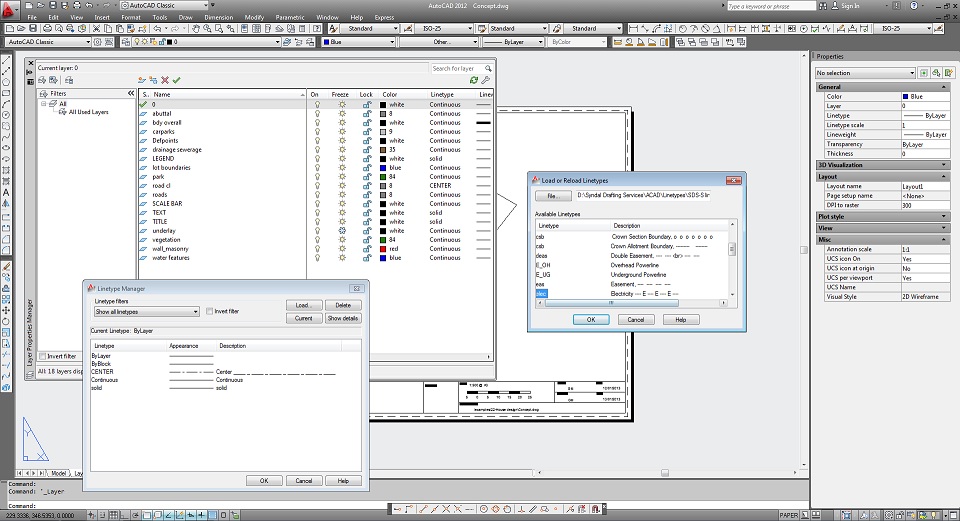
Task: Check Invert filter box in Linetype Manager
Action: tap(210, 311)
